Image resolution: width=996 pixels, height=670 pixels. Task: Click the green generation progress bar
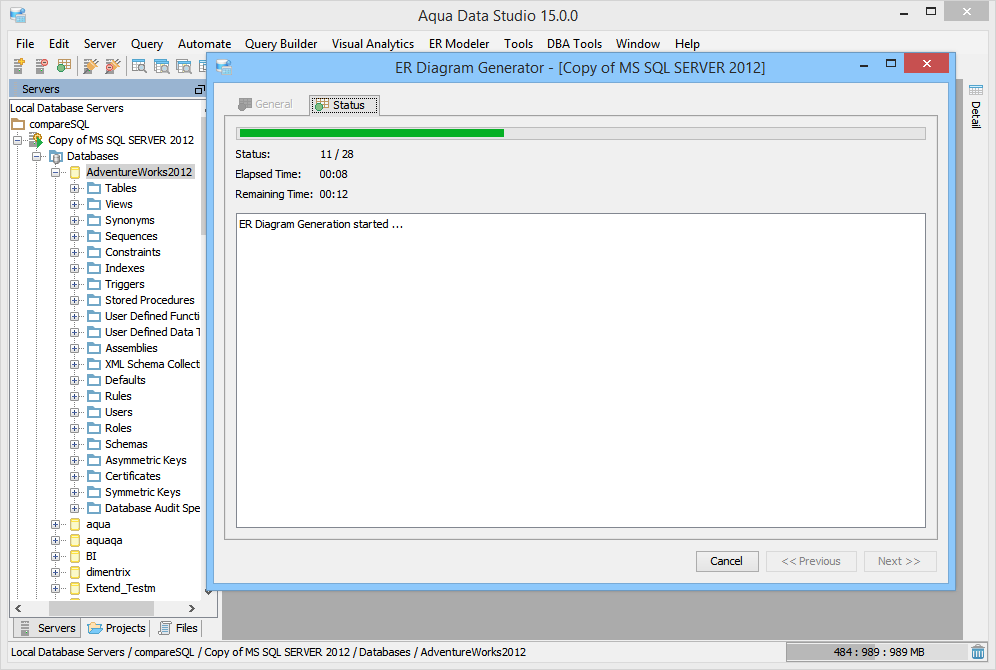[x=372, y=133]
